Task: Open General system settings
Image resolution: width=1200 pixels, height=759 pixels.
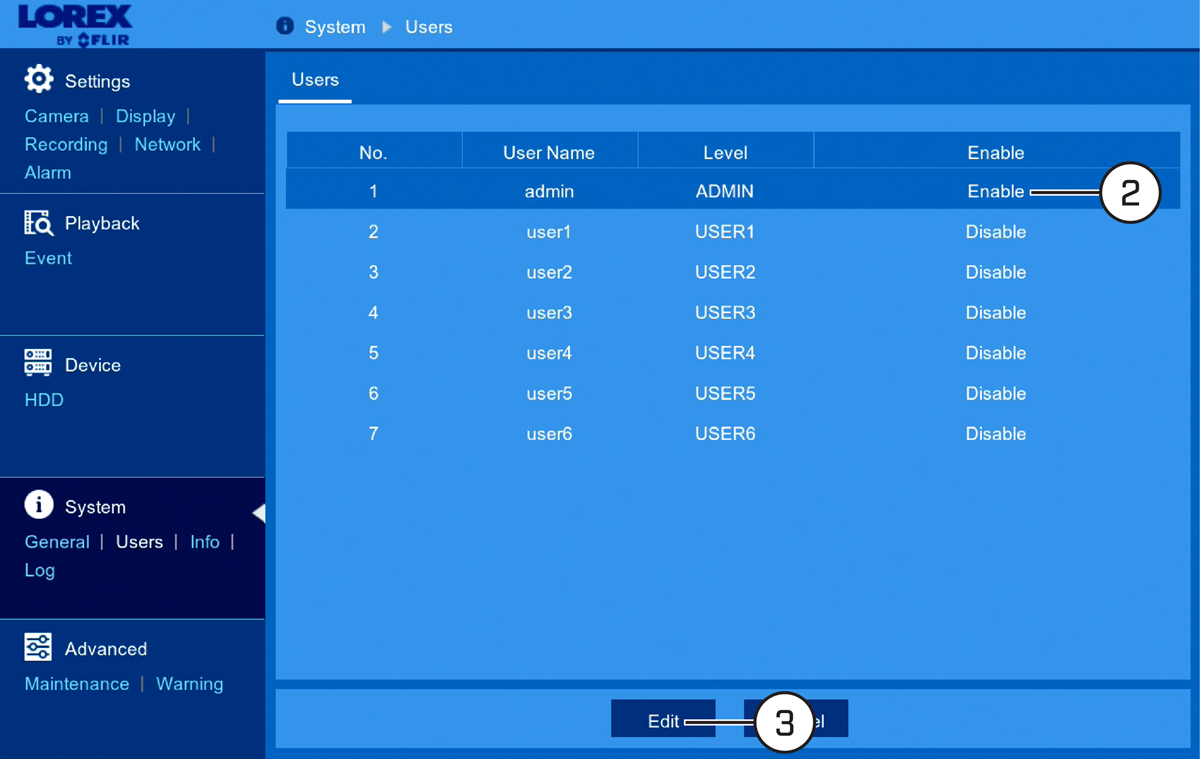Action: point(57,542)
